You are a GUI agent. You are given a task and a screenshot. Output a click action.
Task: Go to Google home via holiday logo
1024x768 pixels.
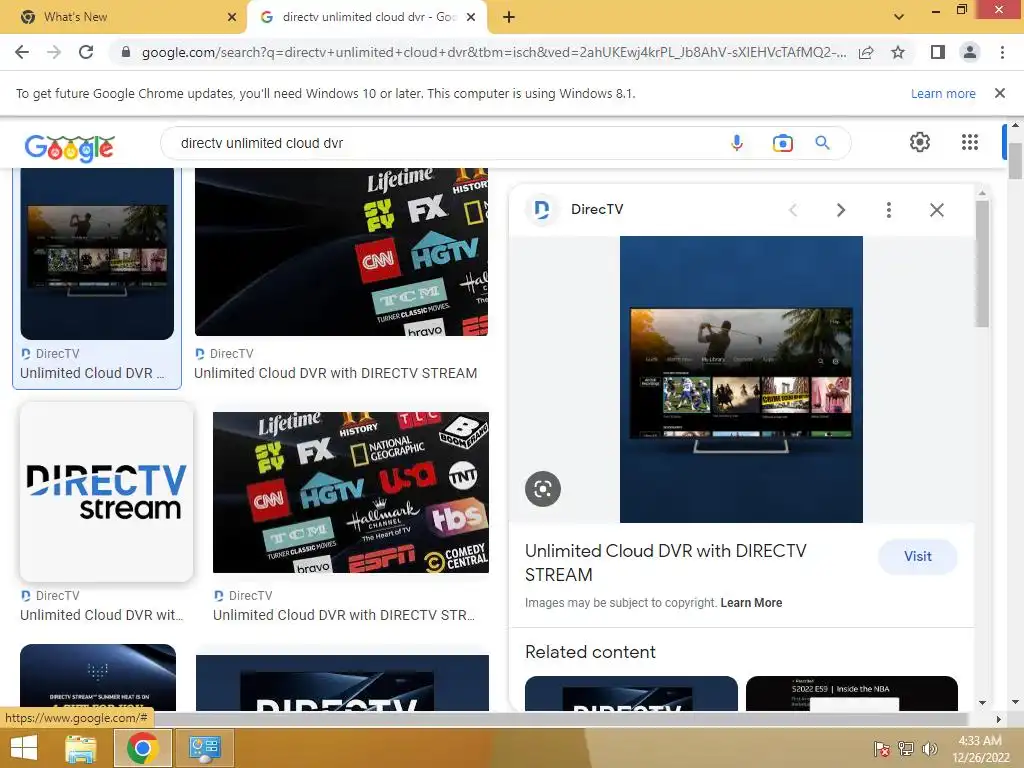(x=69, y=148)
